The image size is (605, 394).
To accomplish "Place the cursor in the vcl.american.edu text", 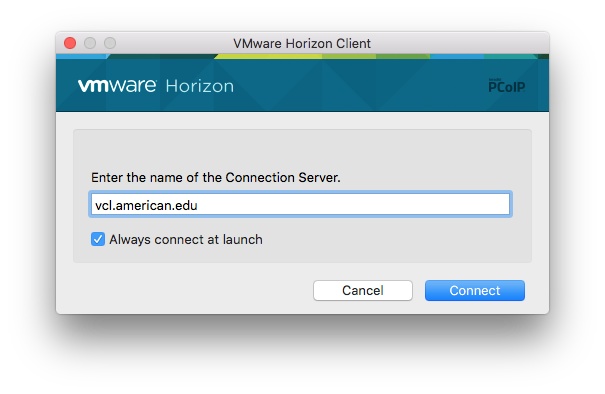I will (x=146, y=205).
